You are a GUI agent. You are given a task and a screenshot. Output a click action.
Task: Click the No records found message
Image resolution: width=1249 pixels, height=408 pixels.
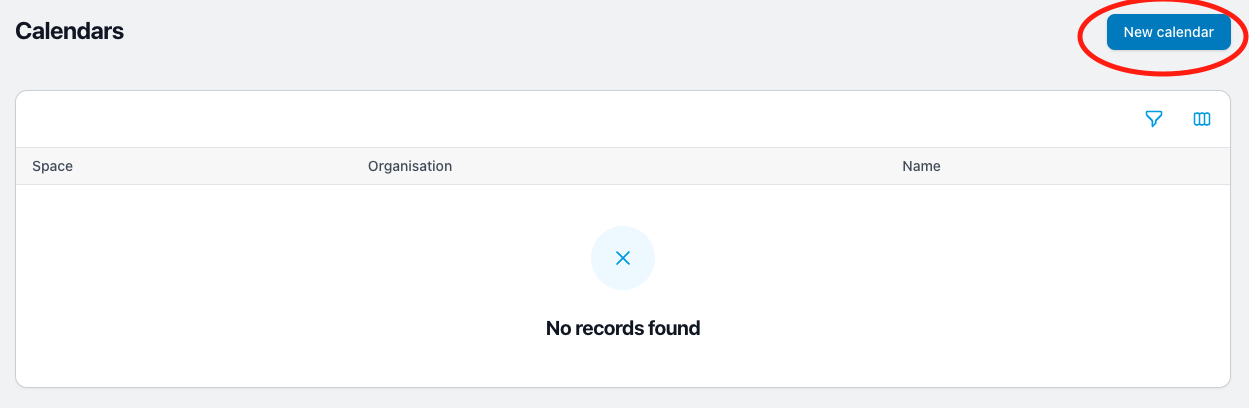click(x=623, y=328)
